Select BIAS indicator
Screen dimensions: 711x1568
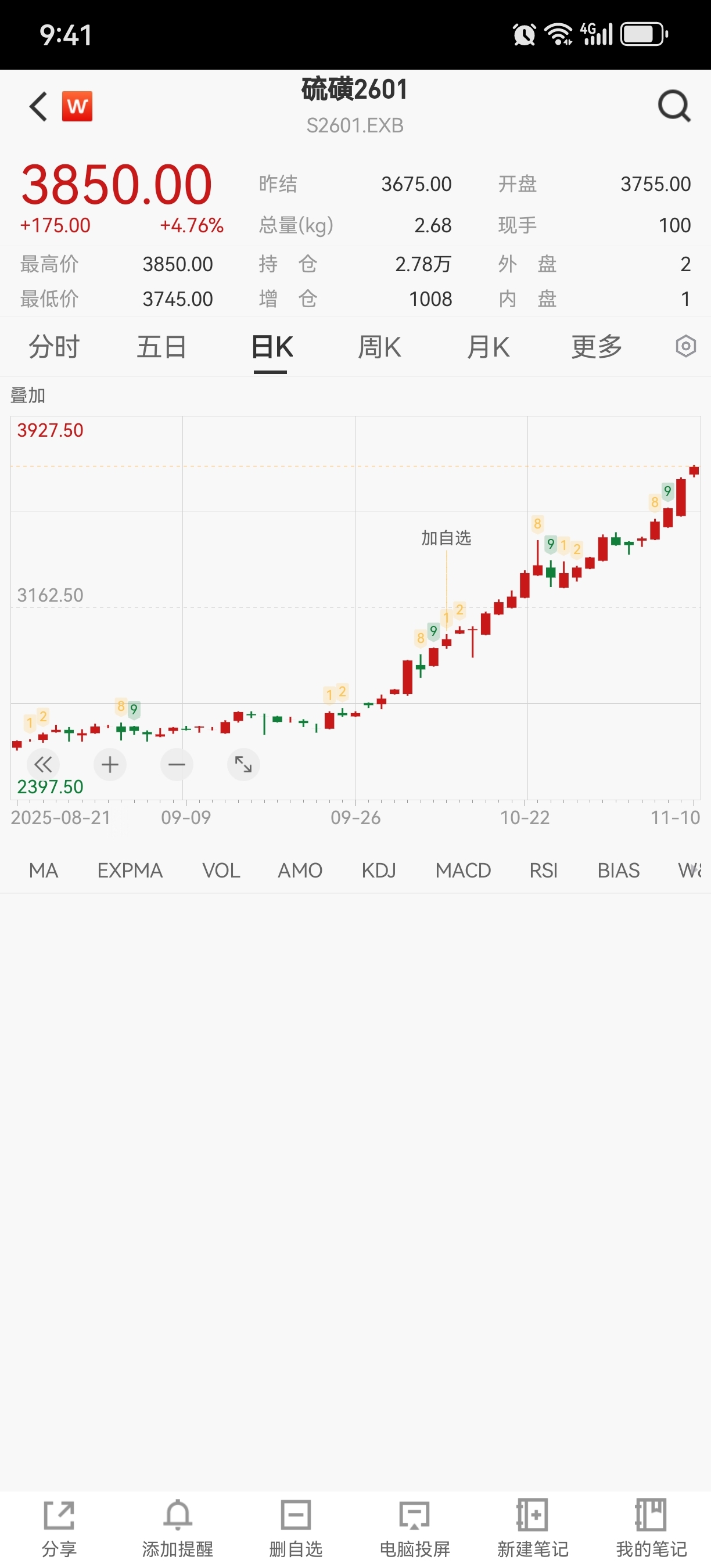click(x=619, y=871)
